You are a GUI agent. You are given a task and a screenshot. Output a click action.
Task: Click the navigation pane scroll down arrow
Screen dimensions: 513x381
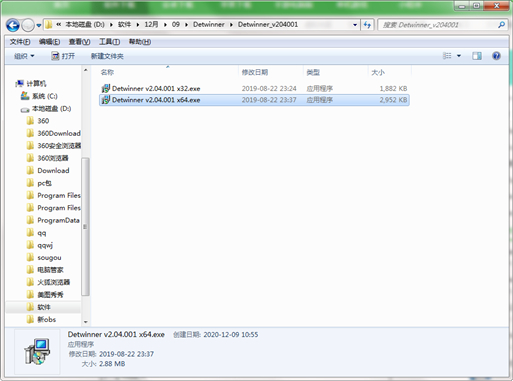coord(85,322)
